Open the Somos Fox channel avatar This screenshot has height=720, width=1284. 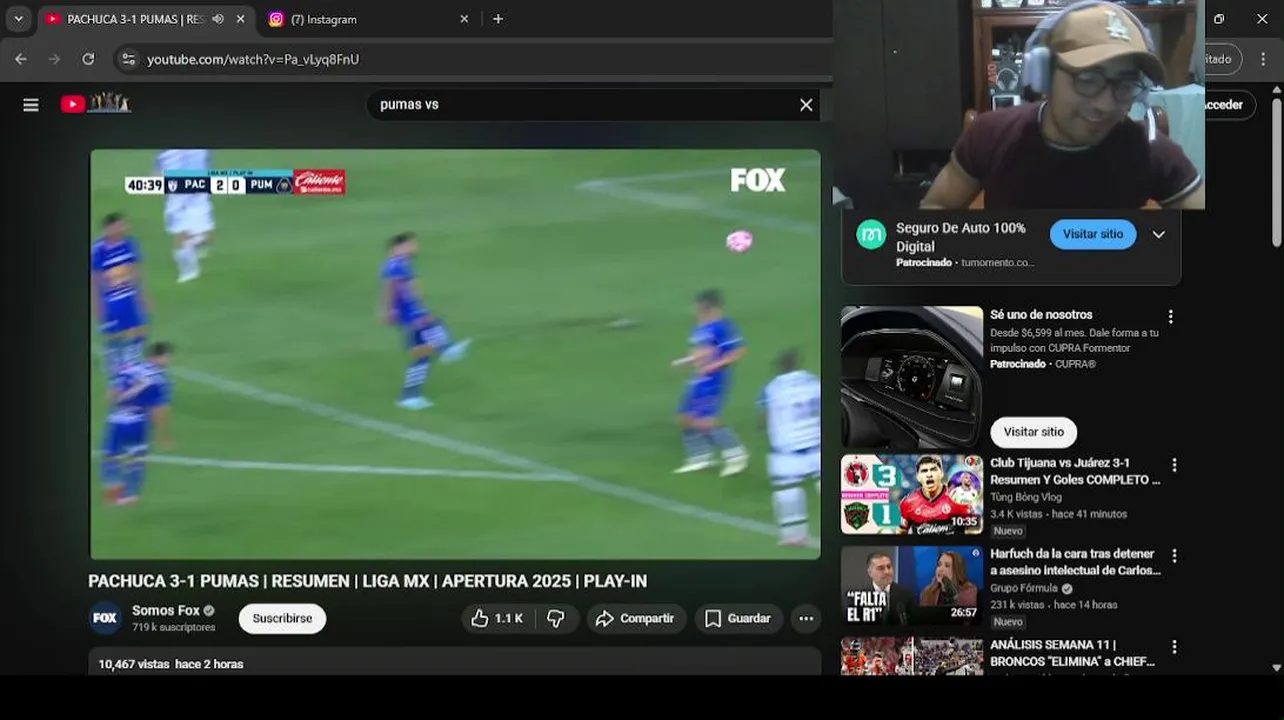point(105,618)
